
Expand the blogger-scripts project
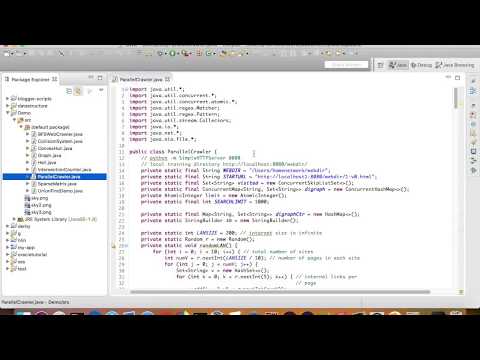point(7,99)
